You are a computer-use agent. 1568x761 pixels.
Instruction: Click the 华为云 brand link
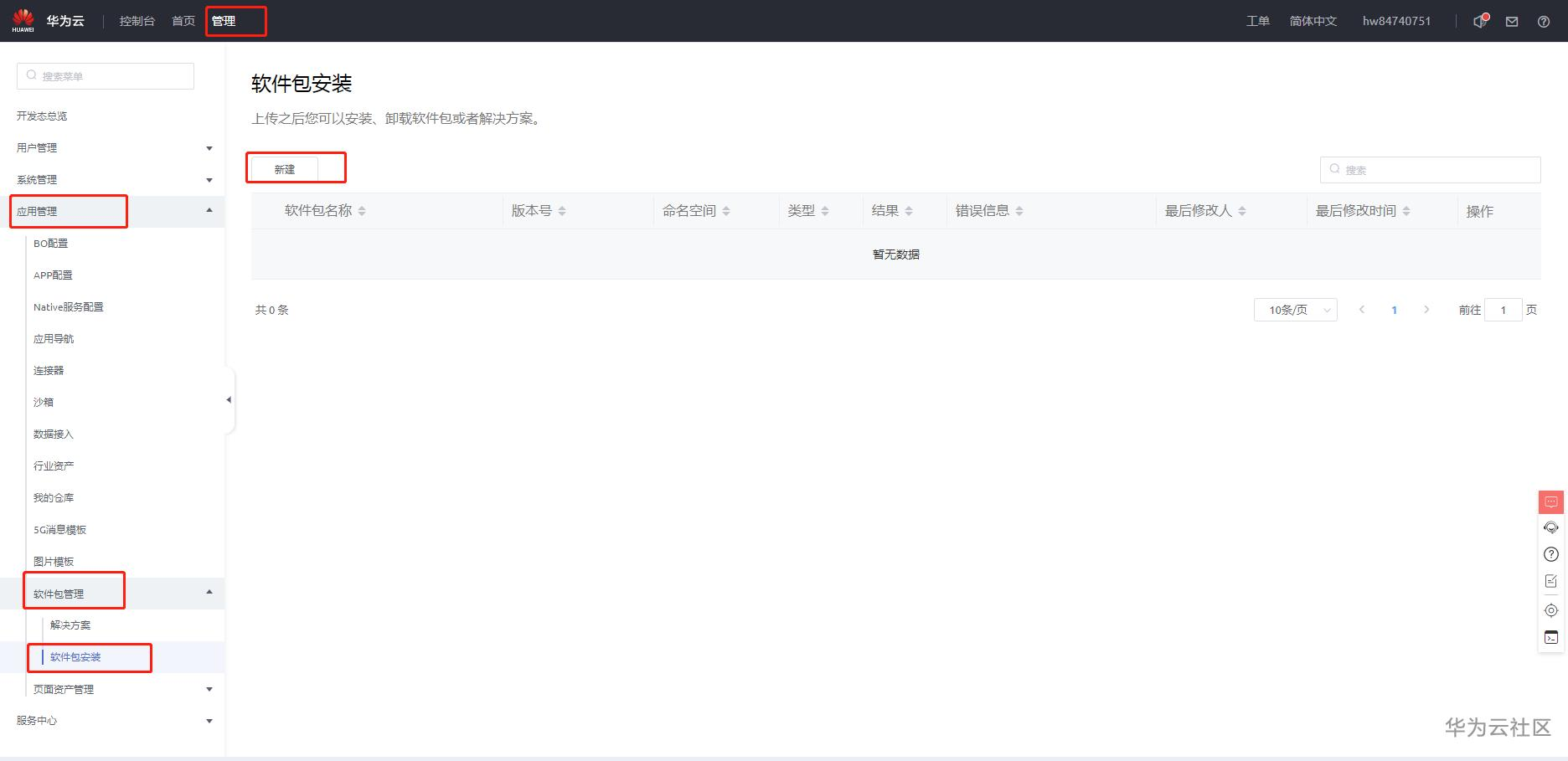pyautogui.click(x=65, y=21)
